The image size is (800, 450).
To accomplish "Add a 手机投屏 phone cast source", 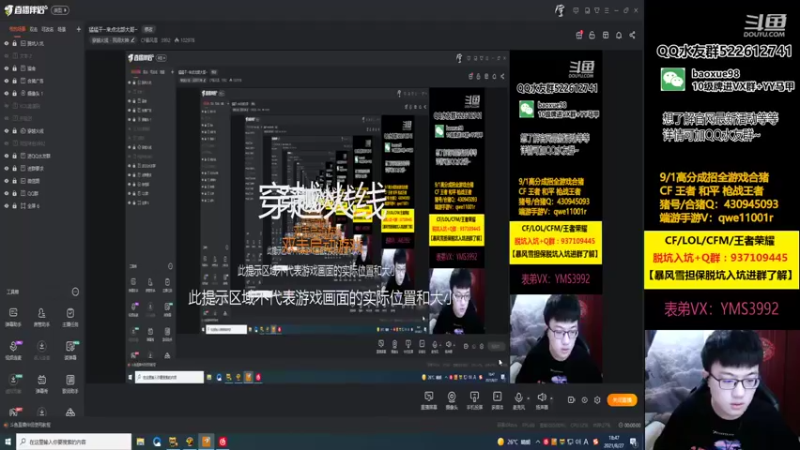I will point(474,400).
